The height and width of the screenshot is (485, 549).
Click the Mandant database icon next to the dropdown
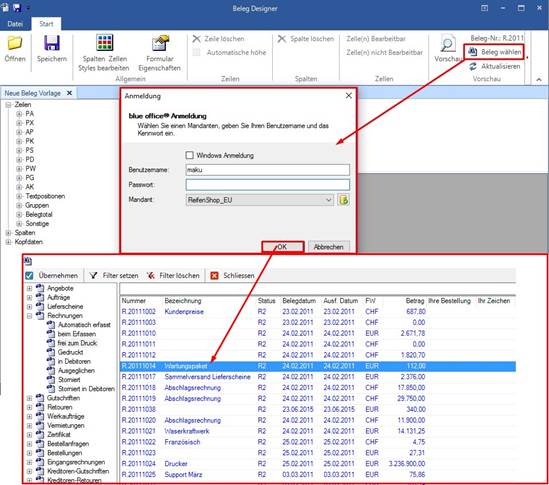click(343, 200)
